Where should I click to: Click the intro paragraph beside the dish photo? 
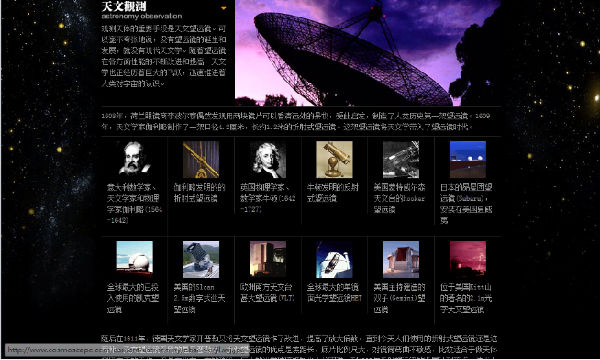pyautogui.click(x=164, y=56)
